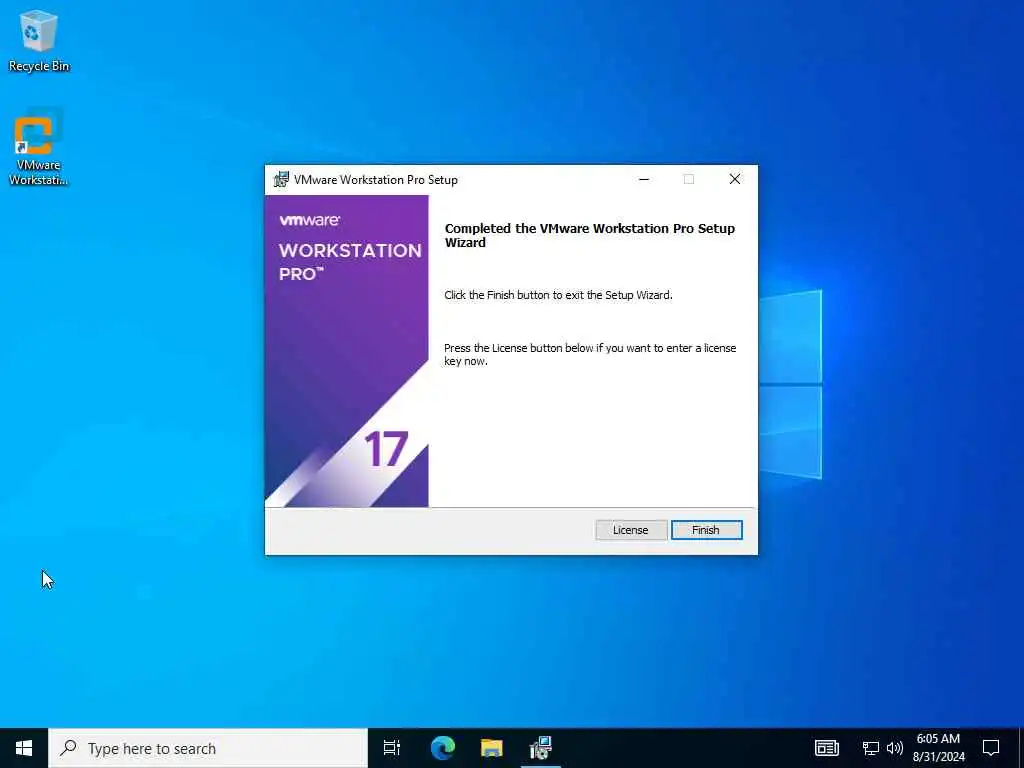Viewport: 1024px width, 768px height.
Task: Open File Explorer from the taskbar
Action: [492, 748]
